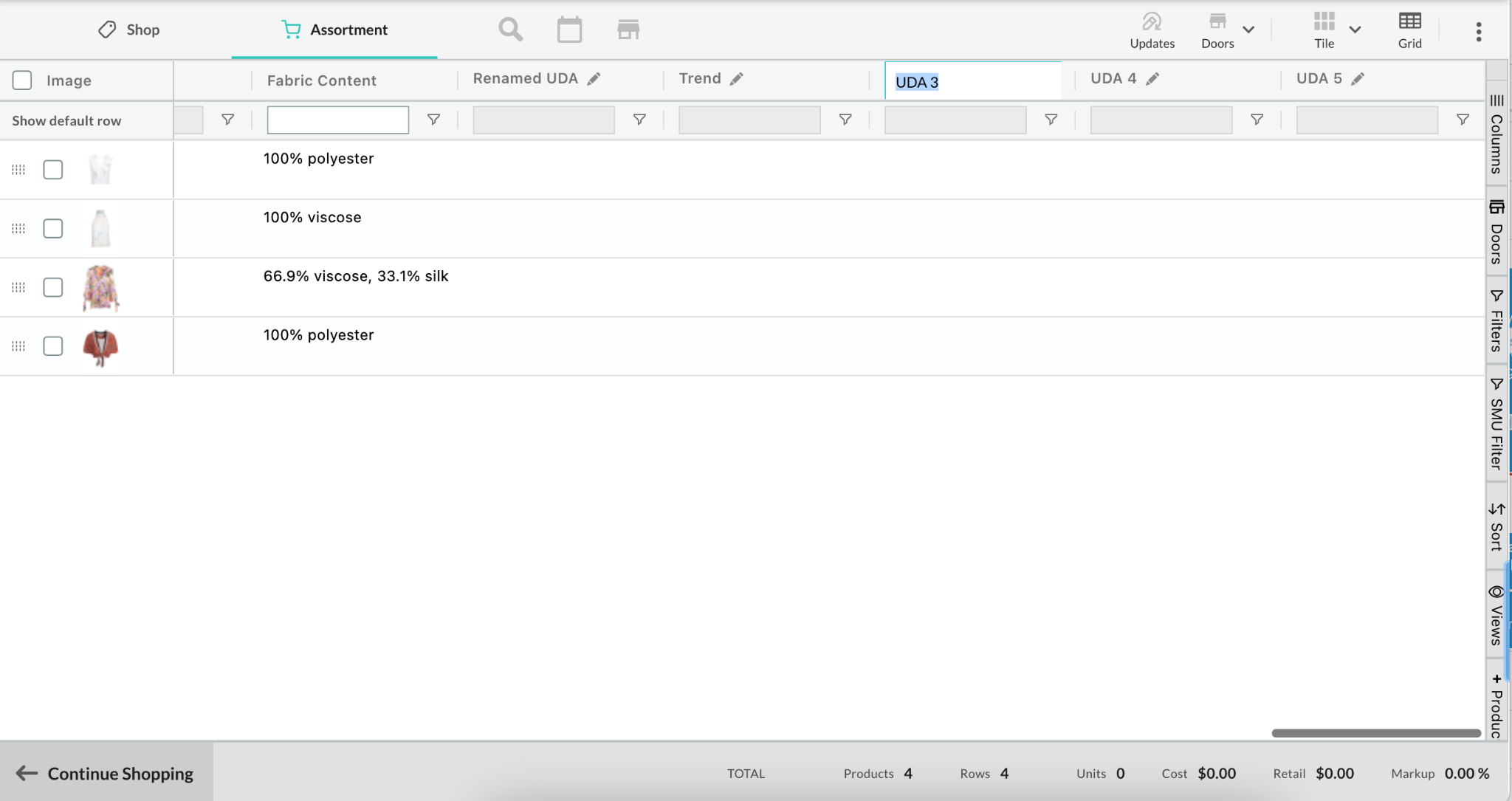Viewport: 1512px width, 801px height.
Task: Open the floral blouse product thumbnail
Action: [x=100, y=287]
